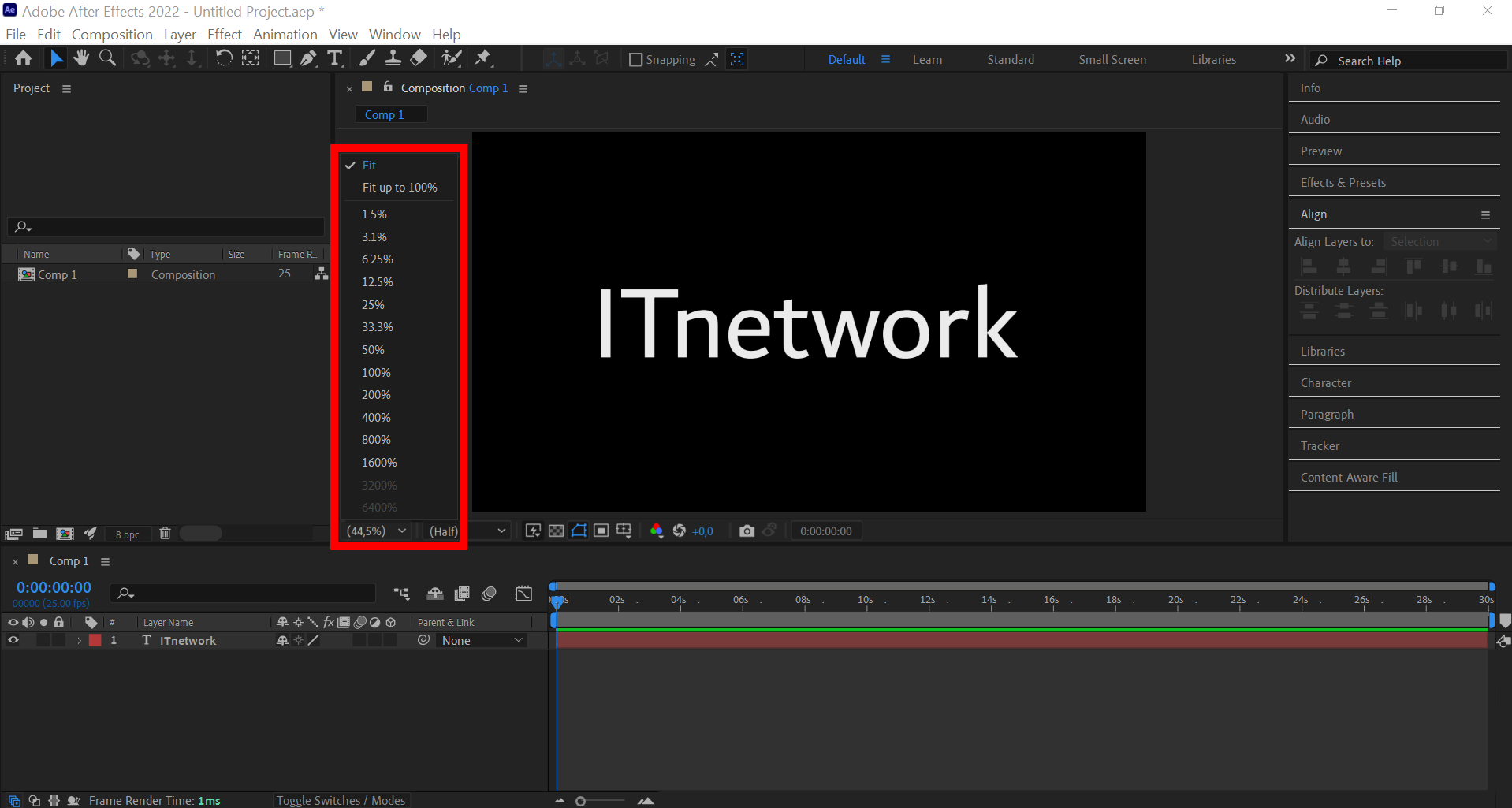Open the Composition menu
The height and width of the screenshot is (808, 1512).
pyautogui.click(x=112, y=34)
